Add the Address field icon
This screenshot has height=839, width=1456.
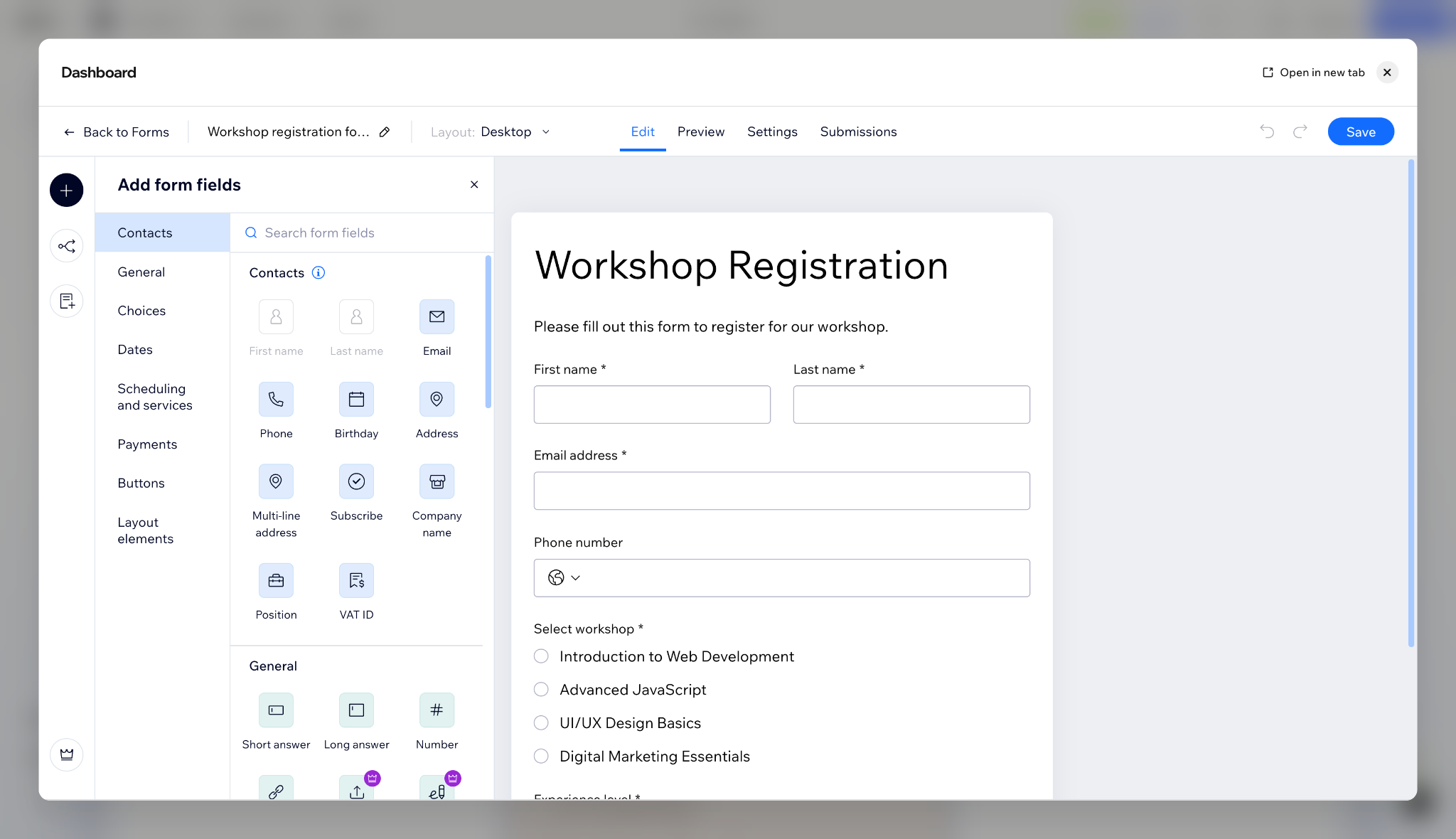(437, 400)
